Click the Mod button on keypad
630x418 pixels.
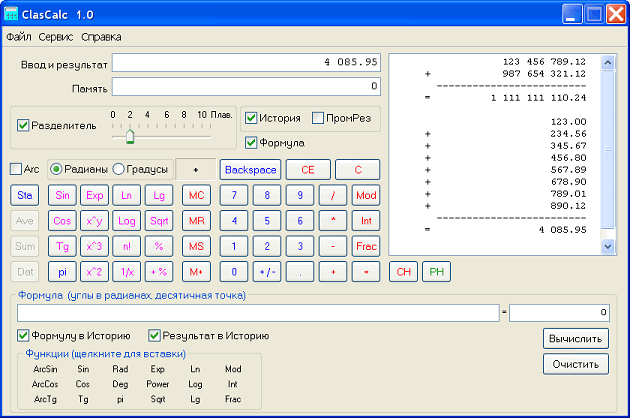click(x=366, y=195)
